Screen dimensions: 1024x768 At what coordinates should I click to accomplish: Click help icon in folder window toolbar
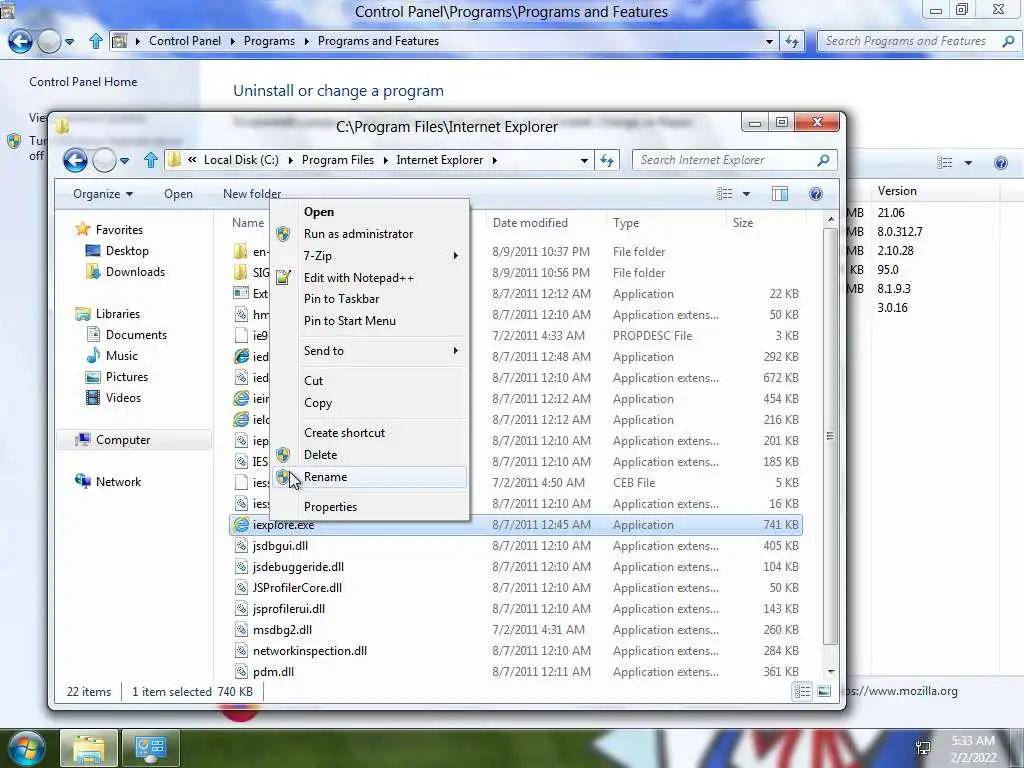815,194
